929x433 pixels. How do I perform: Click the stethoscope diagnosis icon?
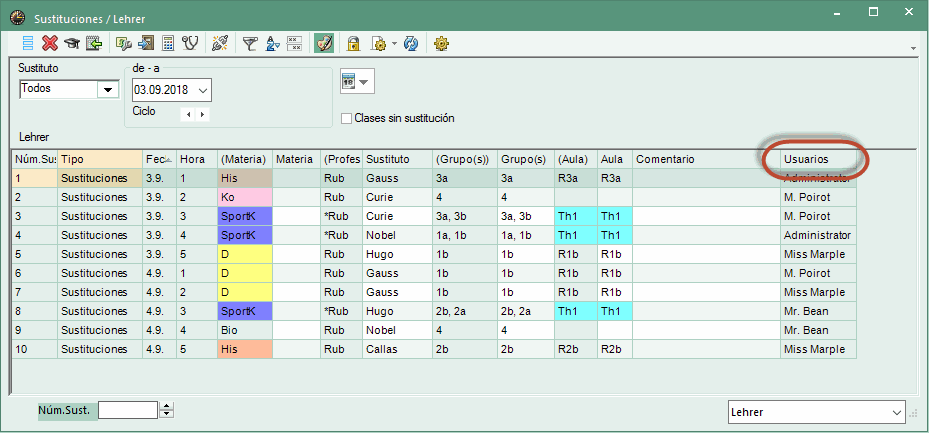pos(190,43)
